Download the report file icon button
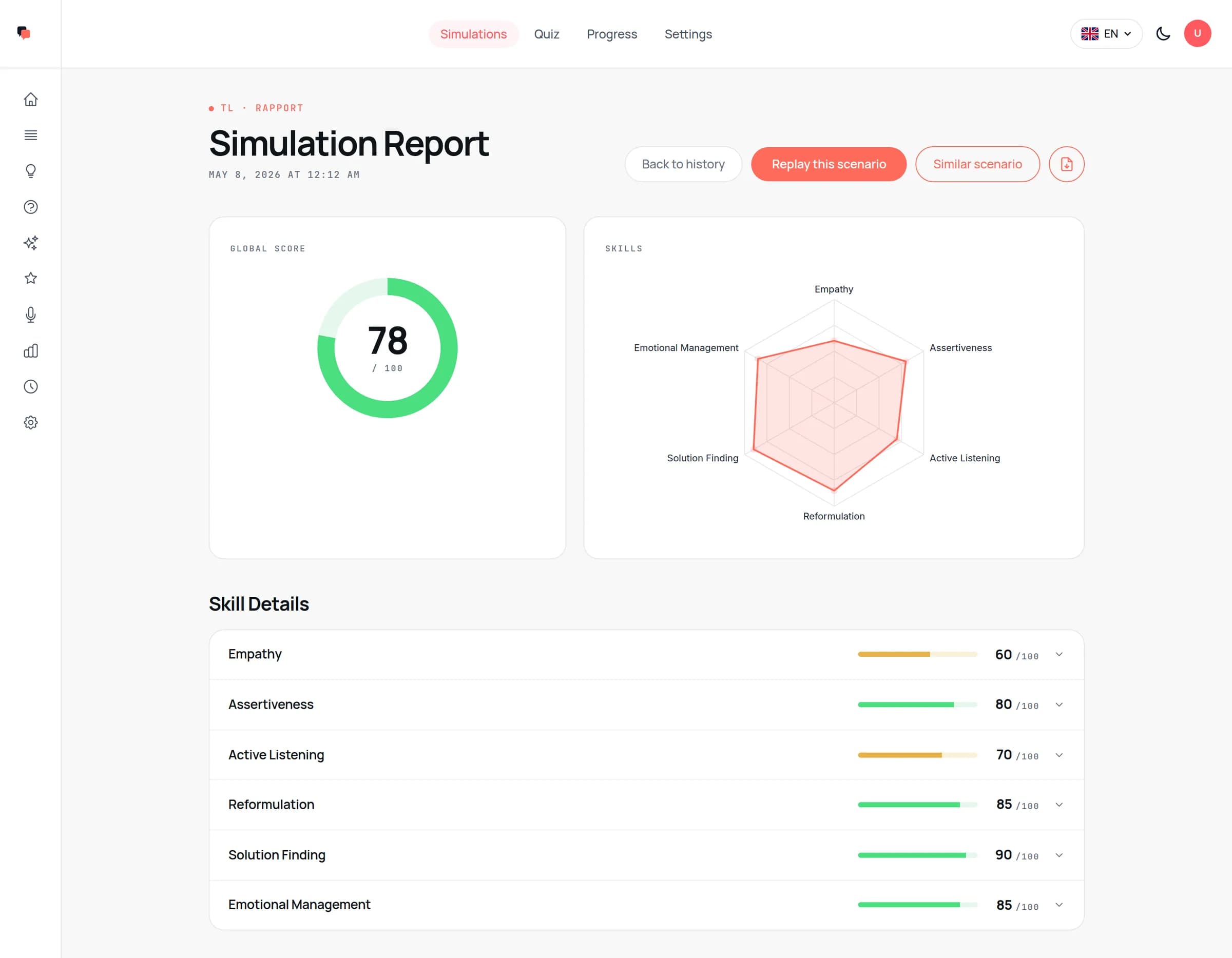This screenshot has height=958, width=1232. tap(1066, 164)
